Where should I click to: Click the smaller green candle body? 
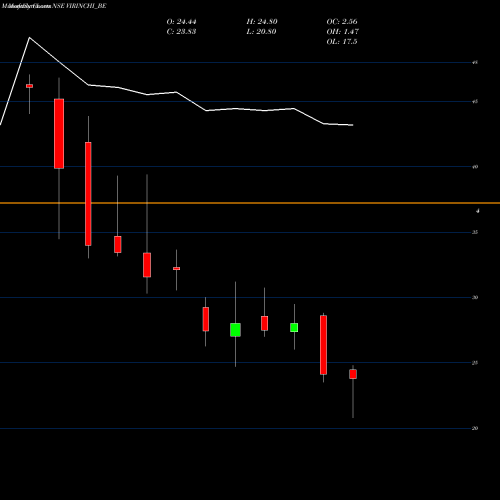click(294, 327)
